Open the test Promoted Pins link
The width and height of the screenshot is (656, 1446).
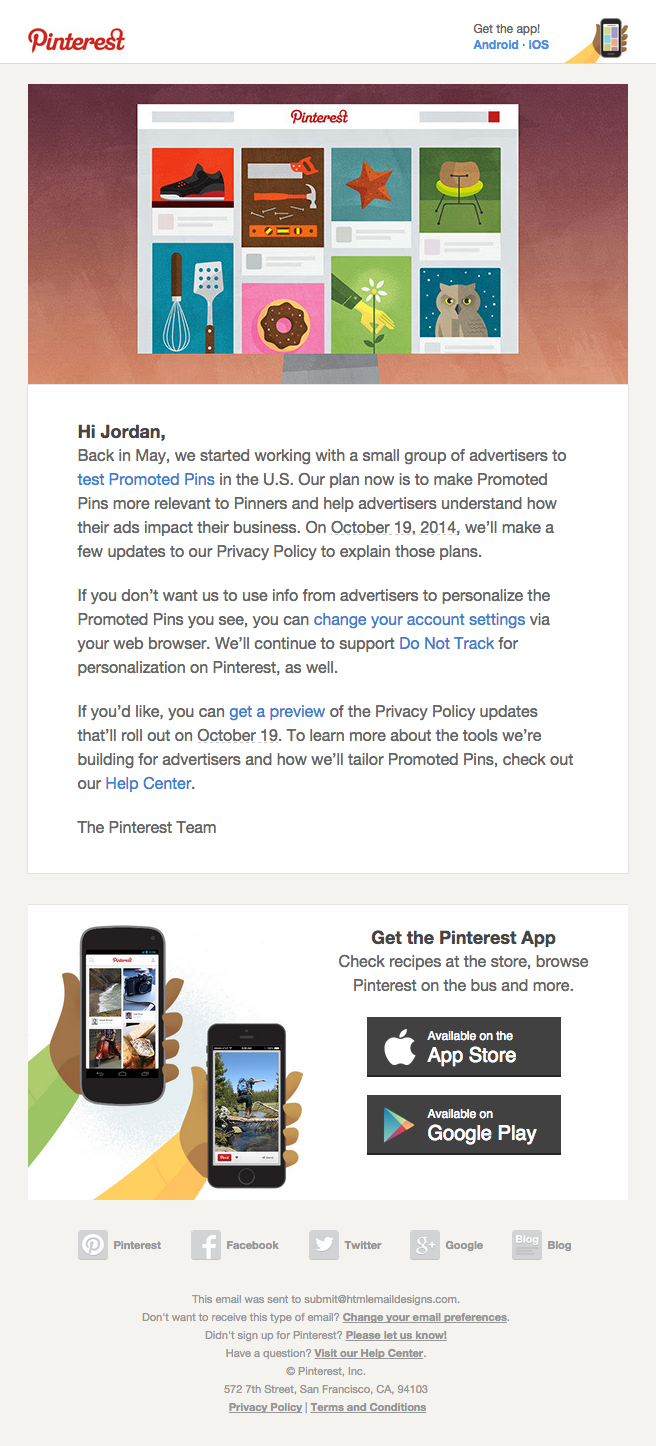146,479
